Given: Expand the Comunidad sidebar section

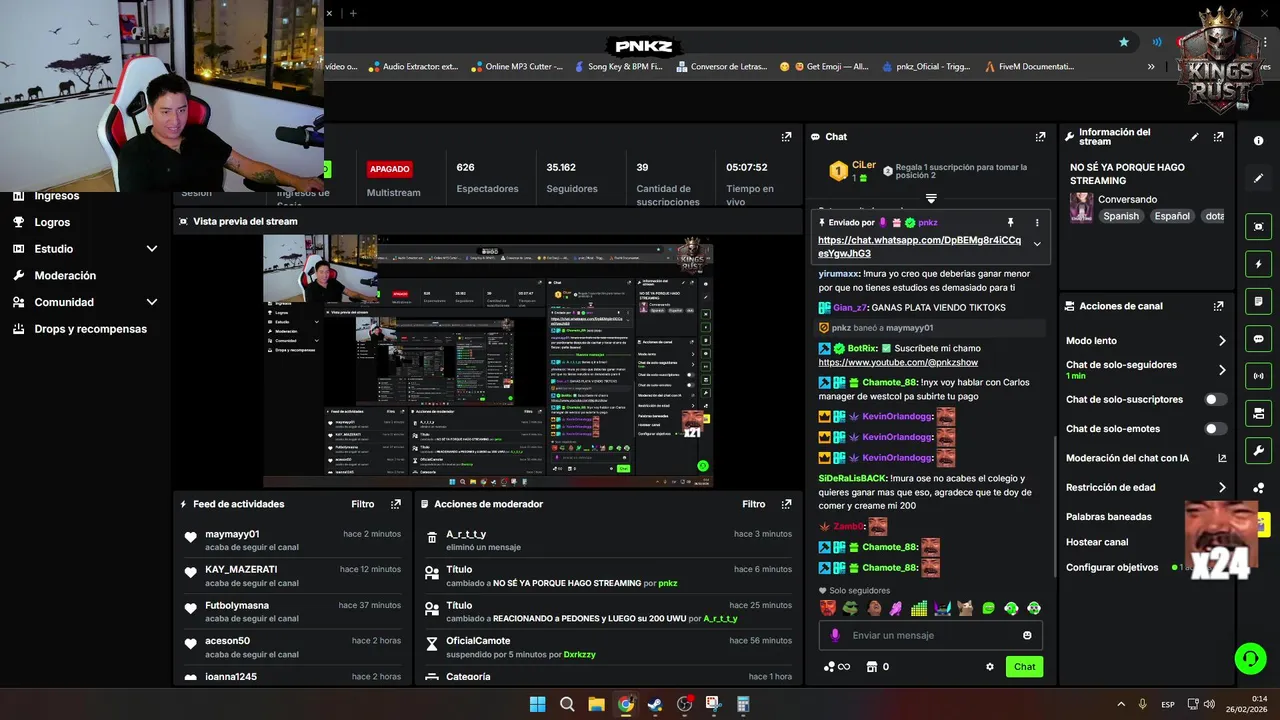Looking at the screenshot, I should point(152,302).
